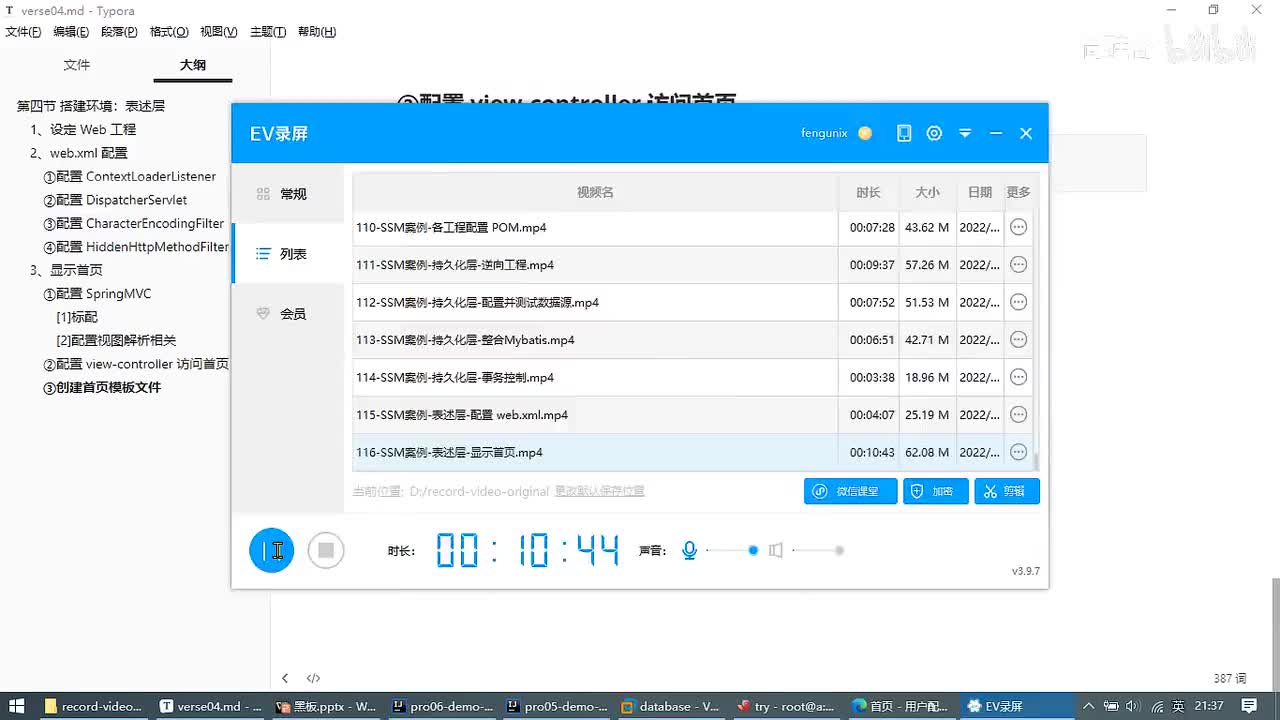Click the speaker icon in EV录屏
Viewport: 1280px width, 720px height.
[775, 550]
